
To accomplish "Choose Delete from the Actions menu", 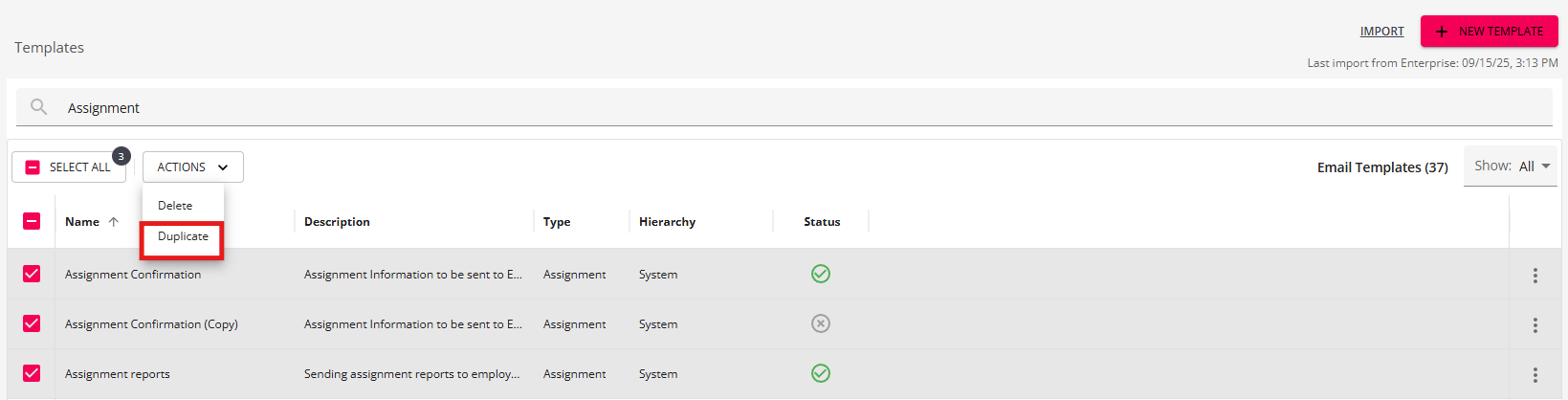I will [175, 206].
